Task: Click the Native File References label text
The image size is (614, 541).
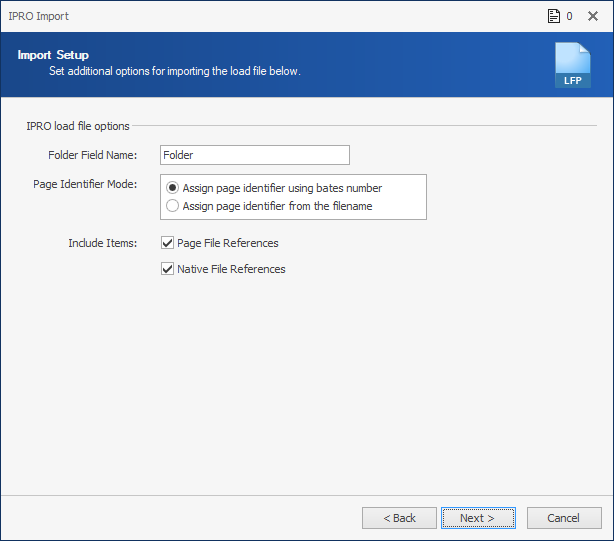Action: pos(231,269)
